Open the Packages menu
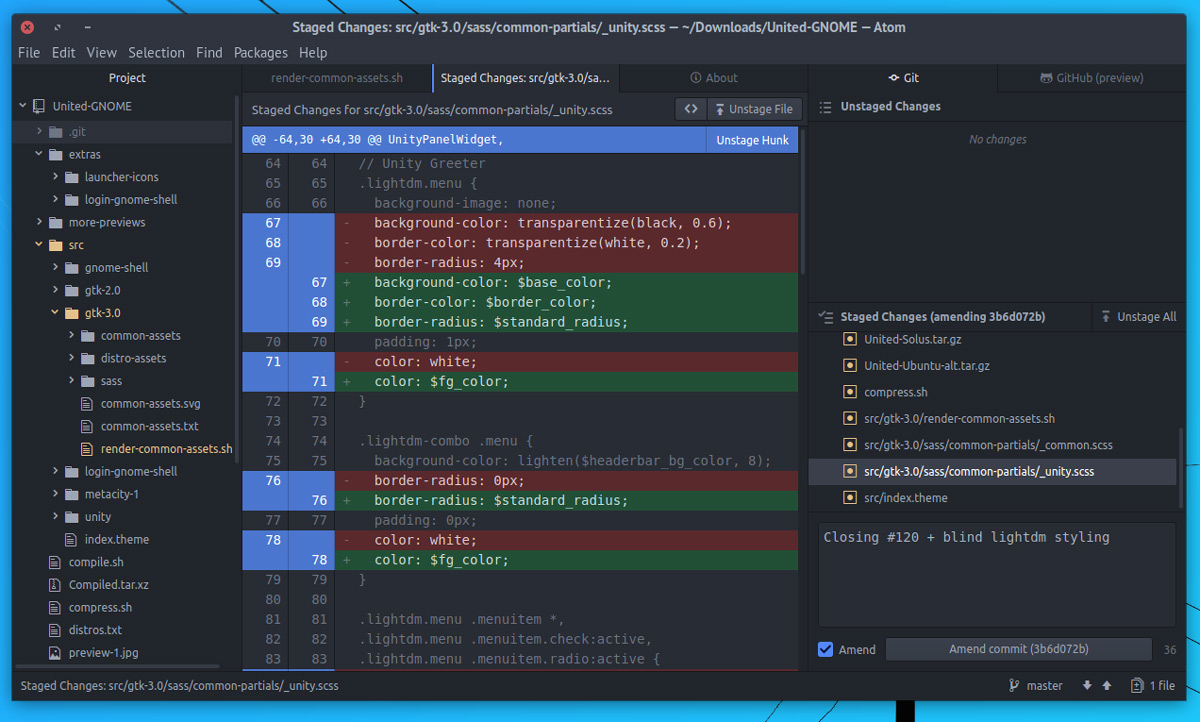 [261, 52]
